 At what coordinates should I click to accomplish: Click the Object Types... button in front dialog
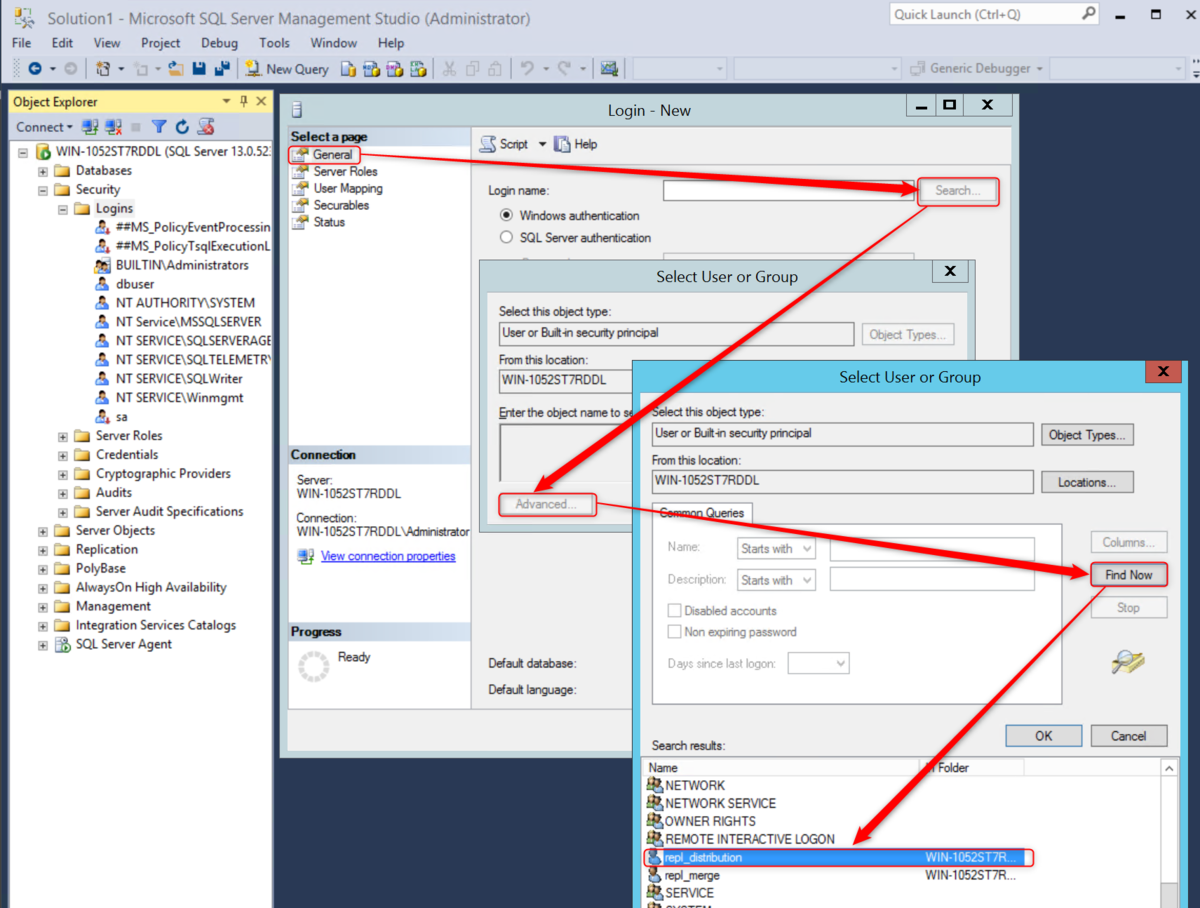(x=1087, y=435)
